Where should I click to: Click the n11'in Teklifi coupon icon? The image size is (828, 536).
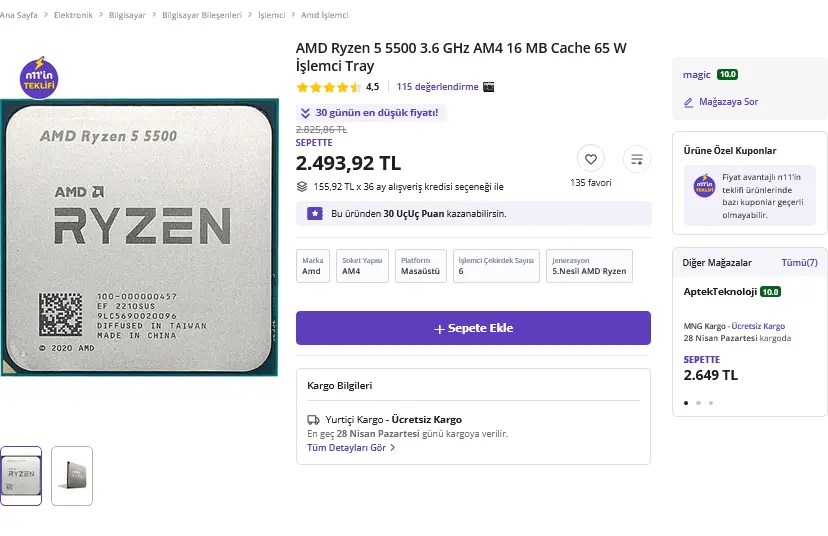pyautogui.click(x=704, y=186)
